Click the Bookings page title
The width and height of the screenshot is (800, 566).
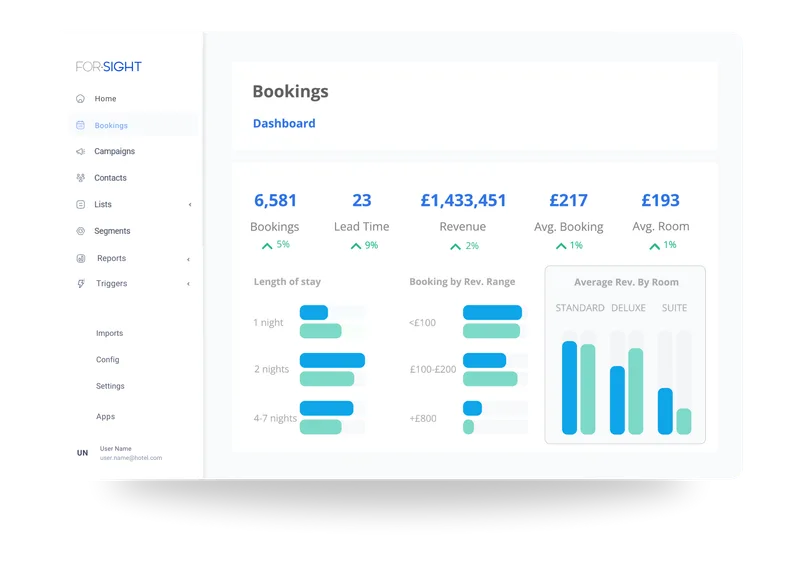[x=290, y=91]
